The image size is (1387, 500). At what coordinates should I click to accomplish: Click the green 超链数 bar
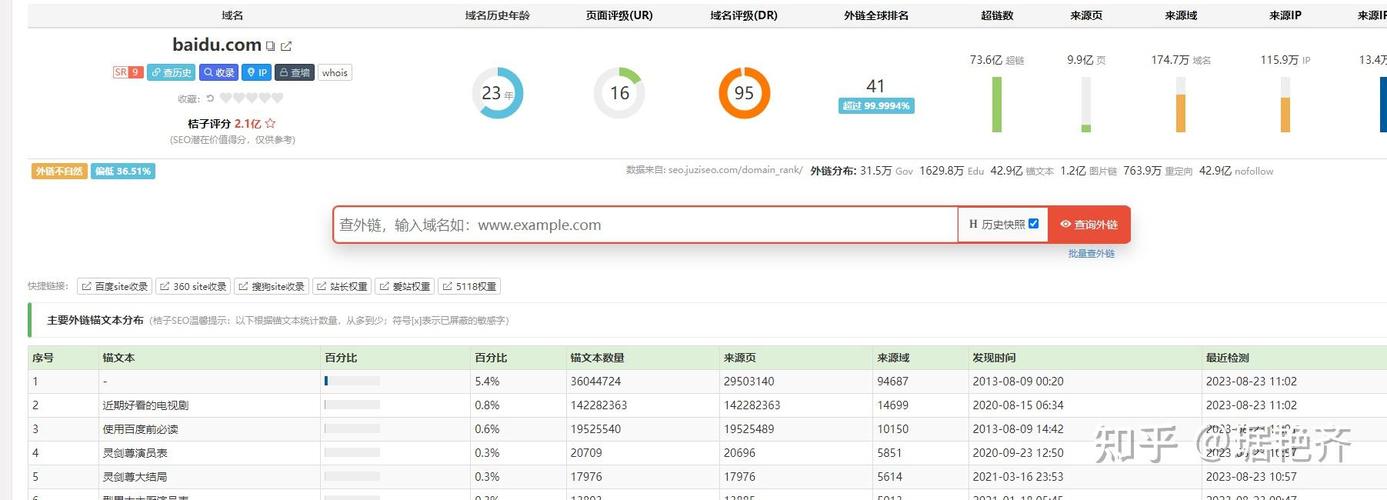(x=997, y=104)
